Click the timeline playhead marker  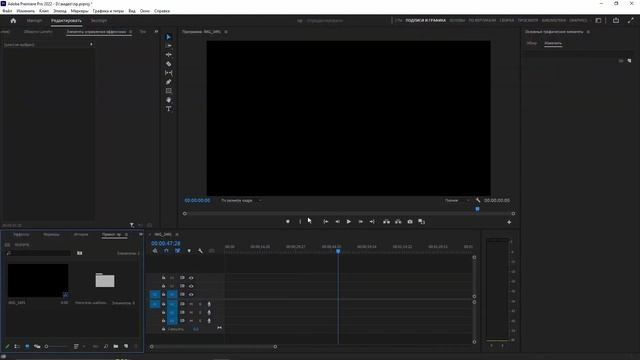(x=338, y=251)
